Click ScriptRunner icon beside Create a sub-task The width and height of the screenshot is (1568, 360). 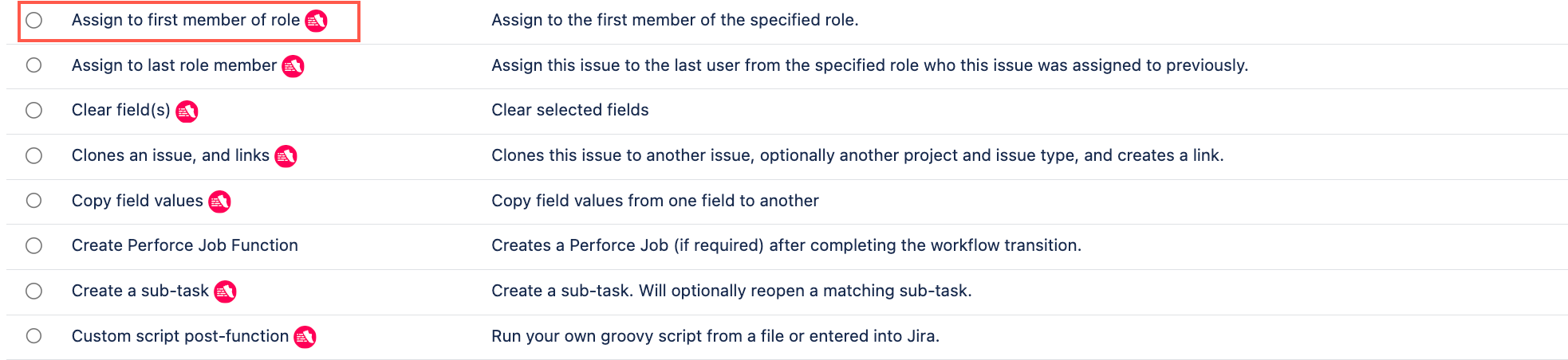tap(225, 292)
